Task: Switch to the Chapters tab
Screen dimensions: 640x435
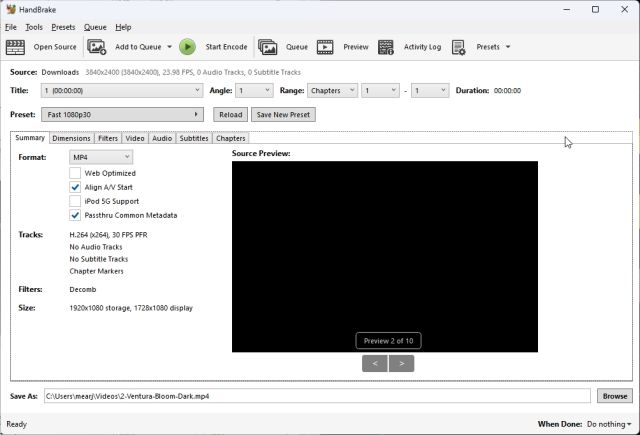Action: point(231,138)
